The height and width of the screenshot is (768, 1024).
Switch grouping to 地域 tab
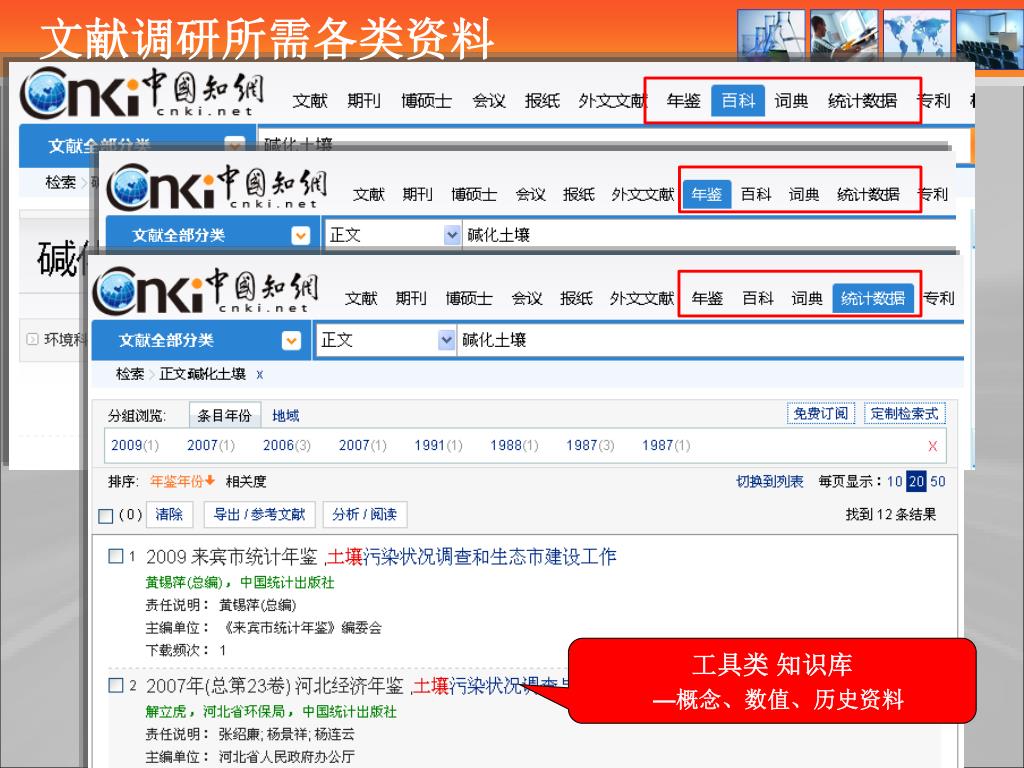pos(285,416)
